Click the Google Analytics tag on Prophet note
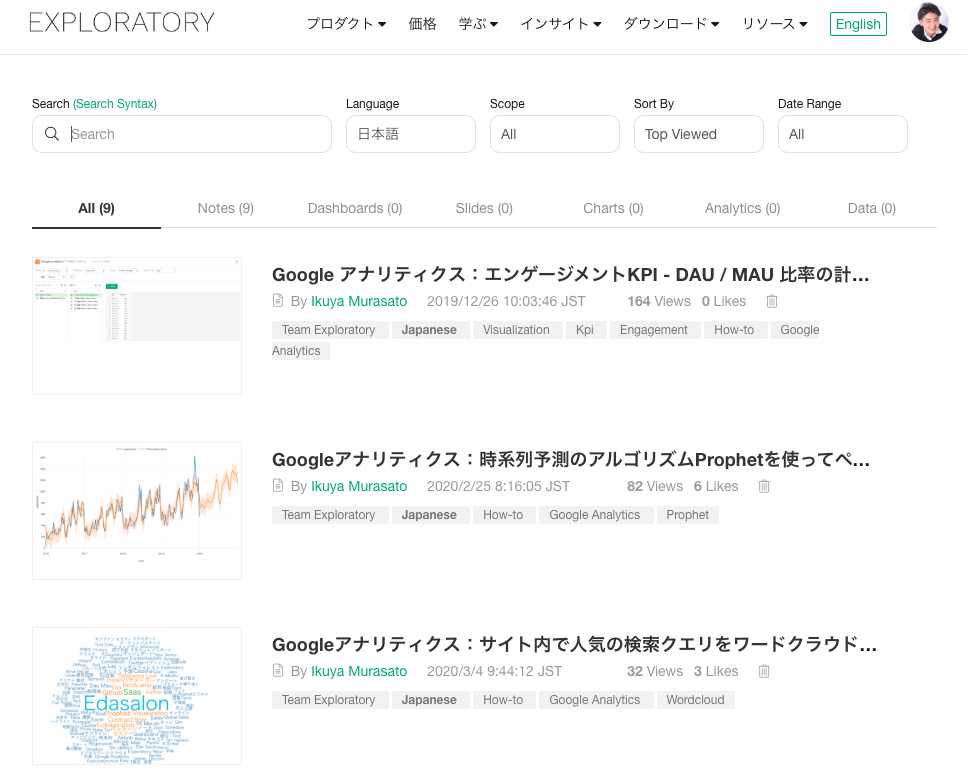977x774 pixels. click(x=595, y=515)
